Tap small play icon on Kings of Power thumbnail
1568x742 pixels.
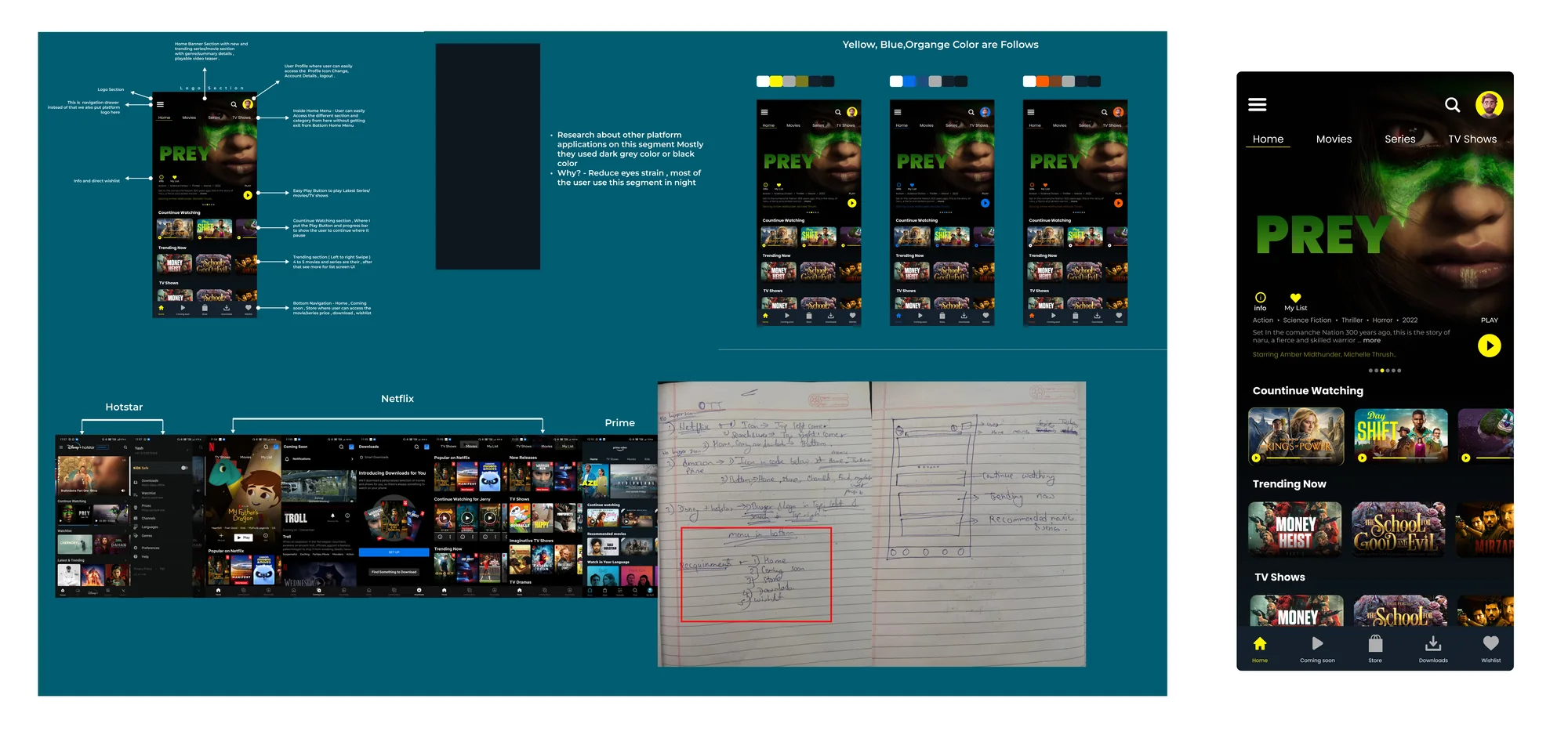point(1256,458)
